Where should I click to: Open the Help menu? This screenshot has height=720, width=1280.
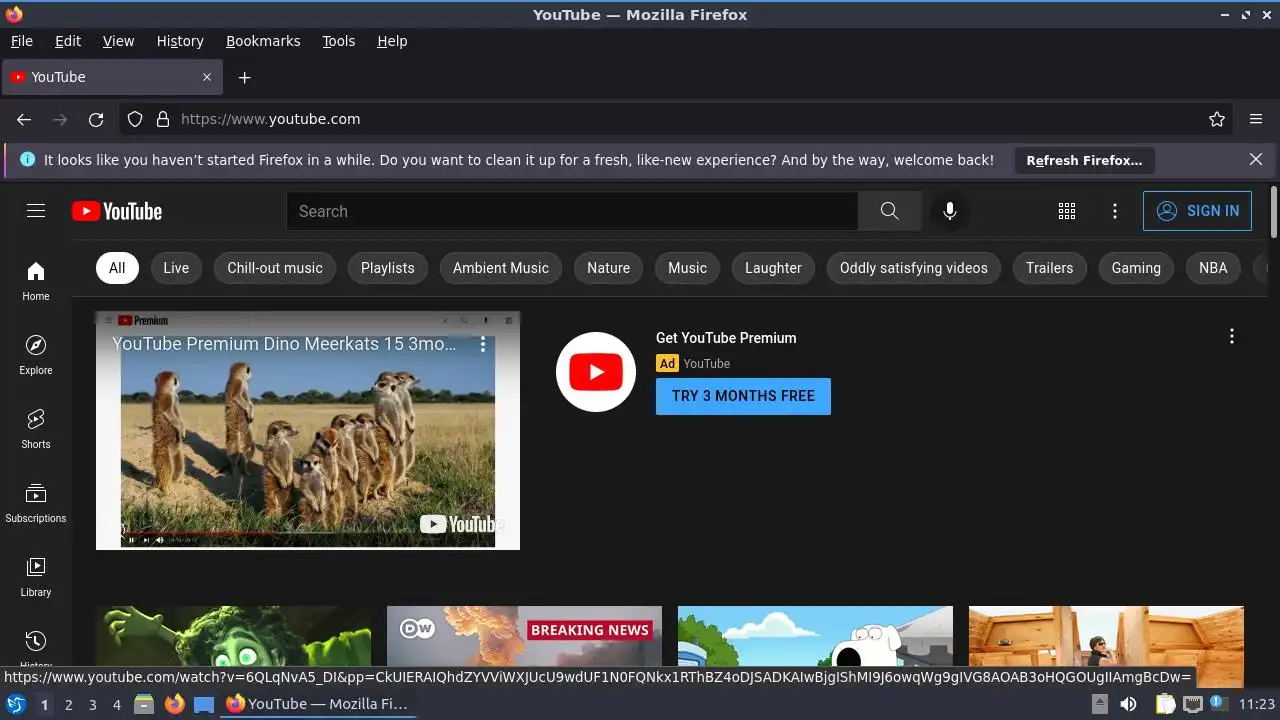(392, 41)
